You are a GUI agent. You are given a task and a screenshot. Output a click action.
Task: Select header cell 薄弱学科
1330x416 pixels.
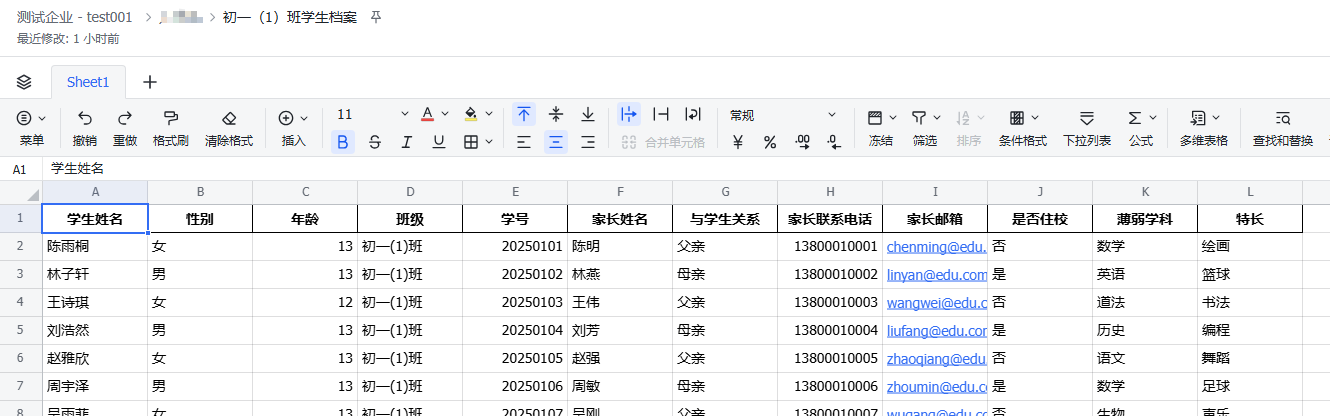click(1145, 219)
